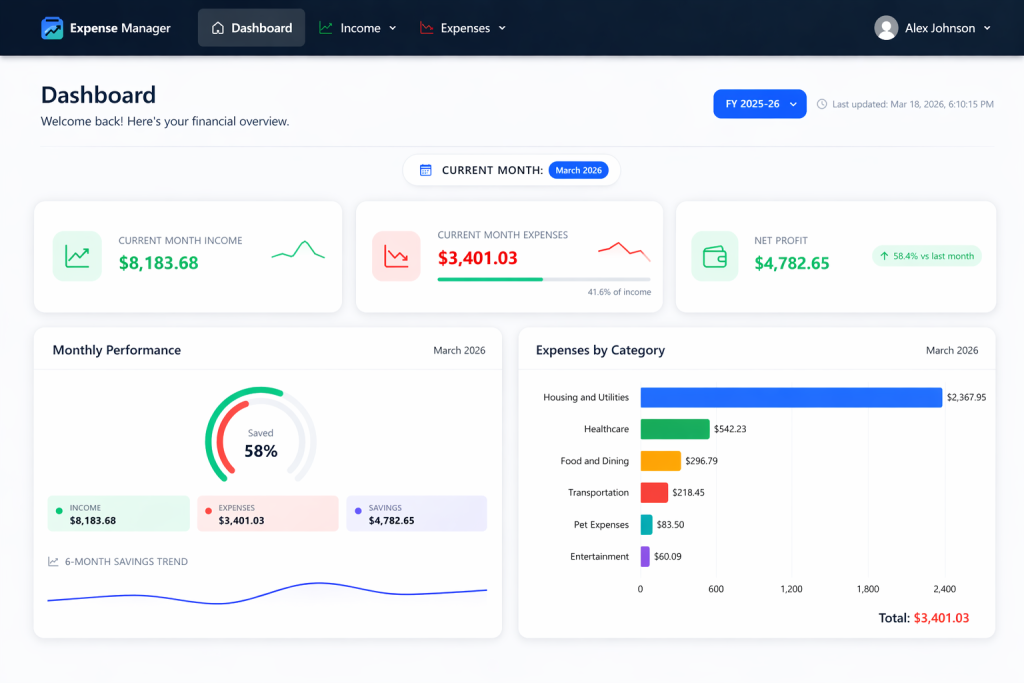Open the Income navigation menu
The width and height of the screenshot is (1024, 683).
point(358,28)
